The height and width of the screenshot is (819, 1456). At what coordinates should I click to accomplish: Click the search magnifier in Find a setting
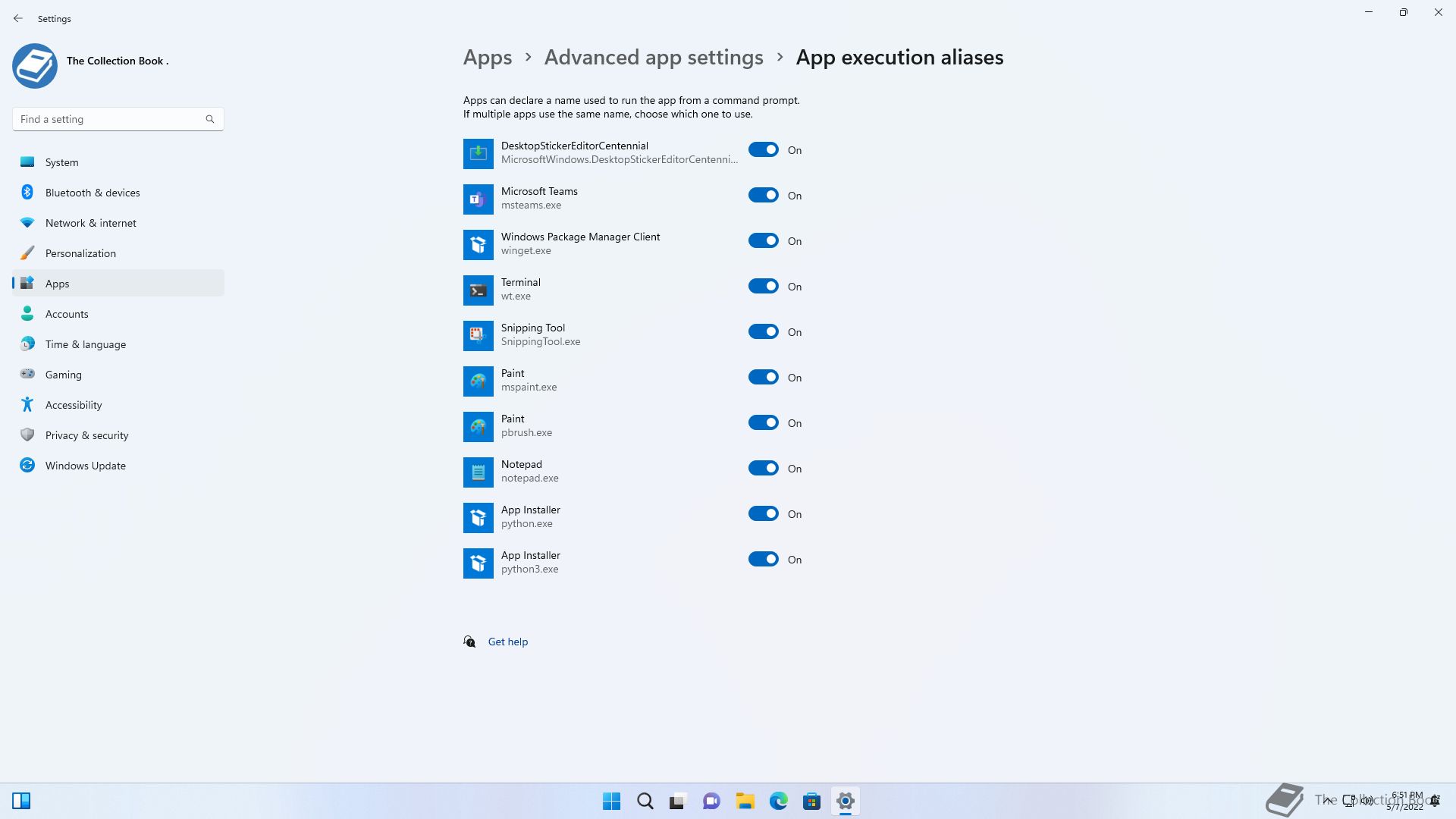point(210,119)
